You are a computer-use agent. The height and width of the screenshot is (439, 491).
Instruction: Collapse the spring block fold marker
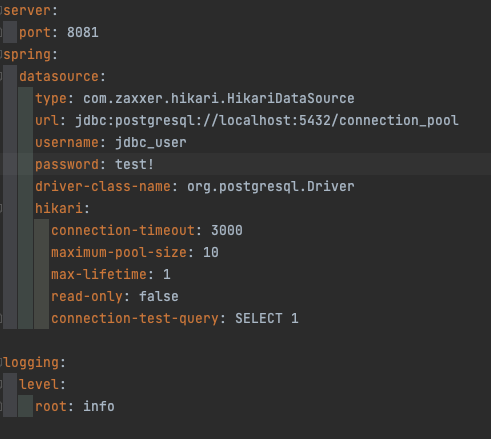[1, 55]
